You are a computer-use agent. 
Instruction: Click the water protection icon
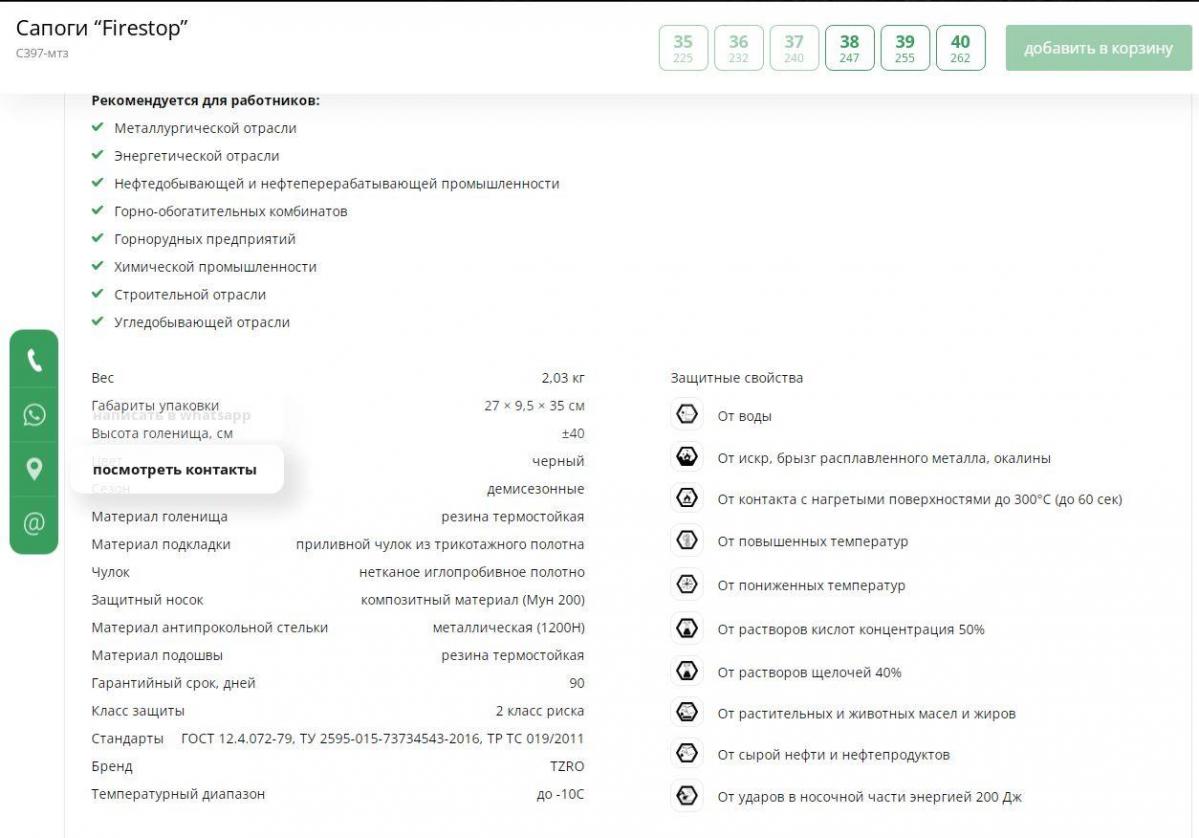point(686,415)
